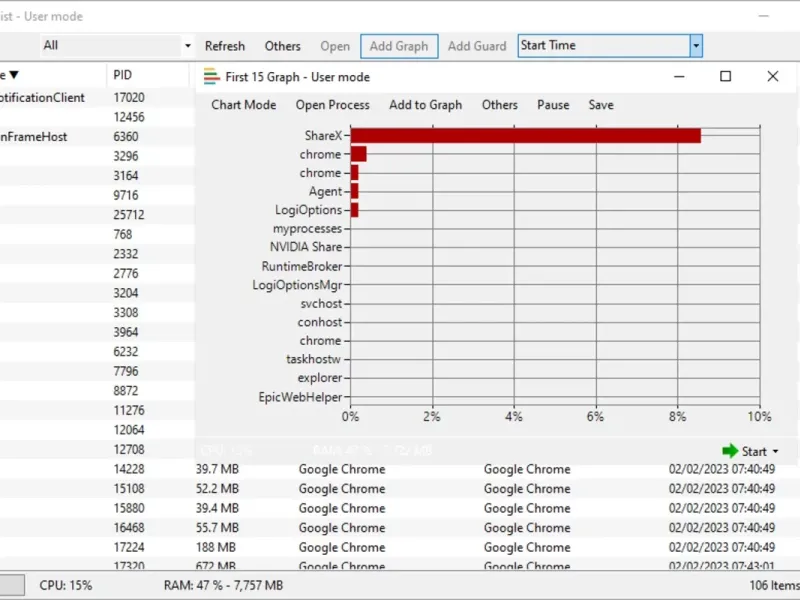Click the LogiOptions label in the chart
This screenshot has height=600, width=800.
point(308,210)
